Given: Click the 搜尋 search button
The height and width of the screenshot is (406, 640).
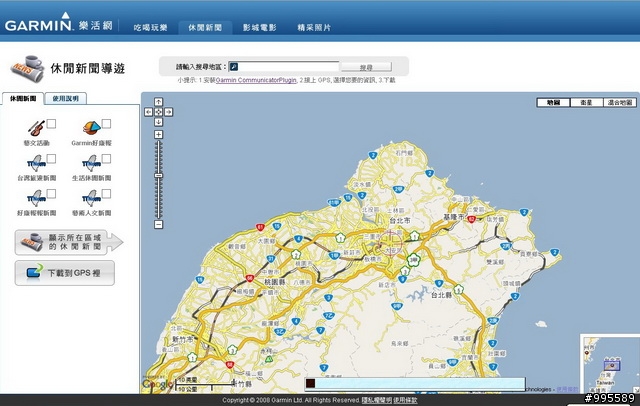Looking at the screenshot, I should pyautogui.click(x=366, y=67).
